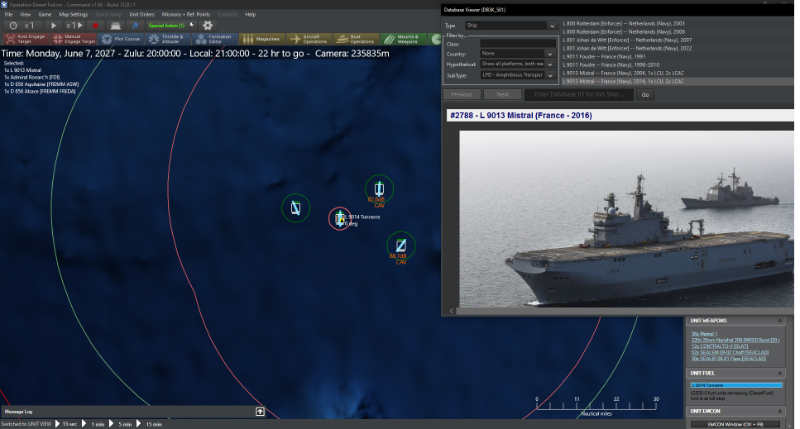Open the Hypothetical filter dropdown
The image size is (800, 429).
[x=517, y=64]
